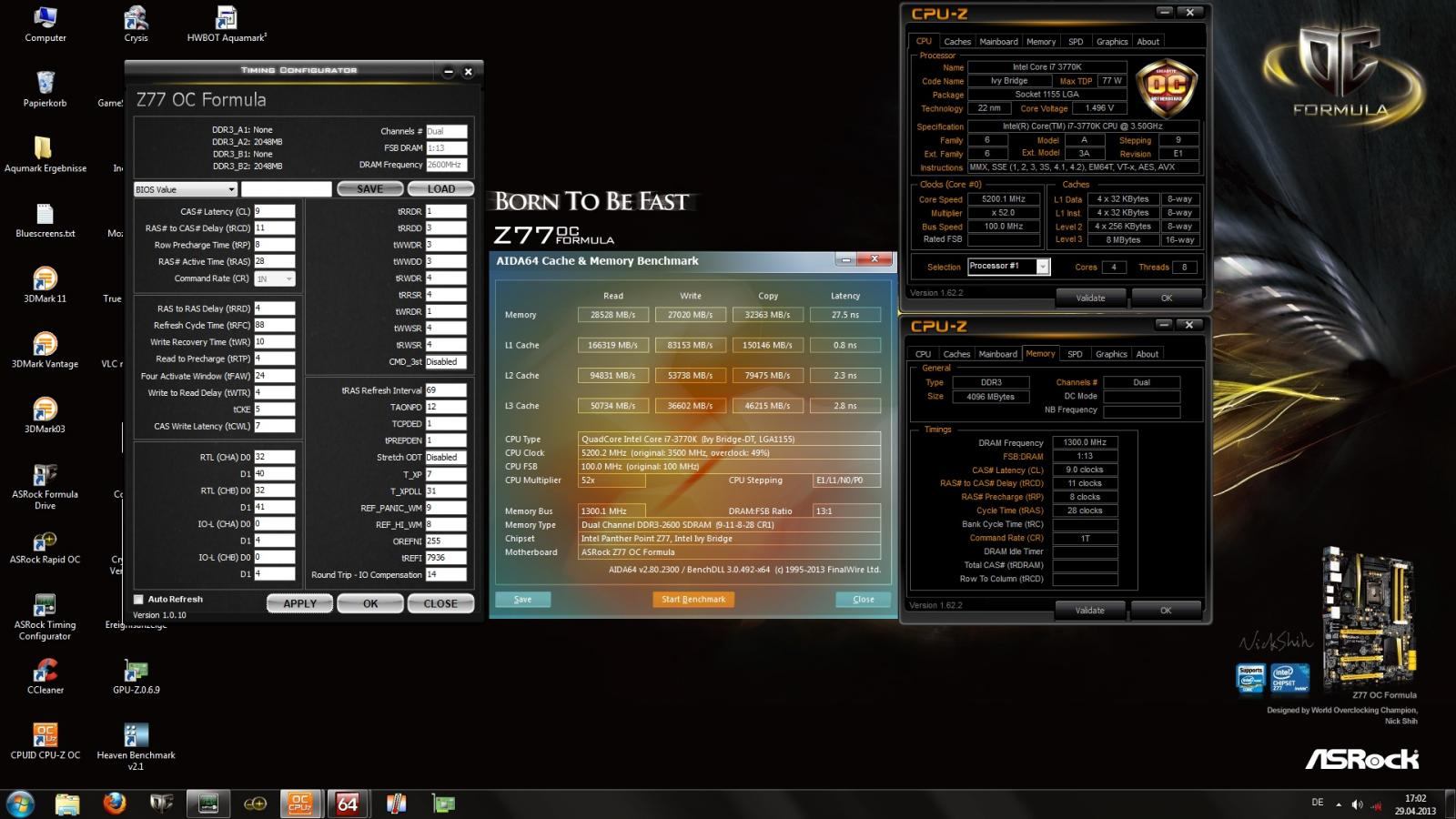Click the APPLY button
This screenshot has height=819, width=1456.
(299, 603)
